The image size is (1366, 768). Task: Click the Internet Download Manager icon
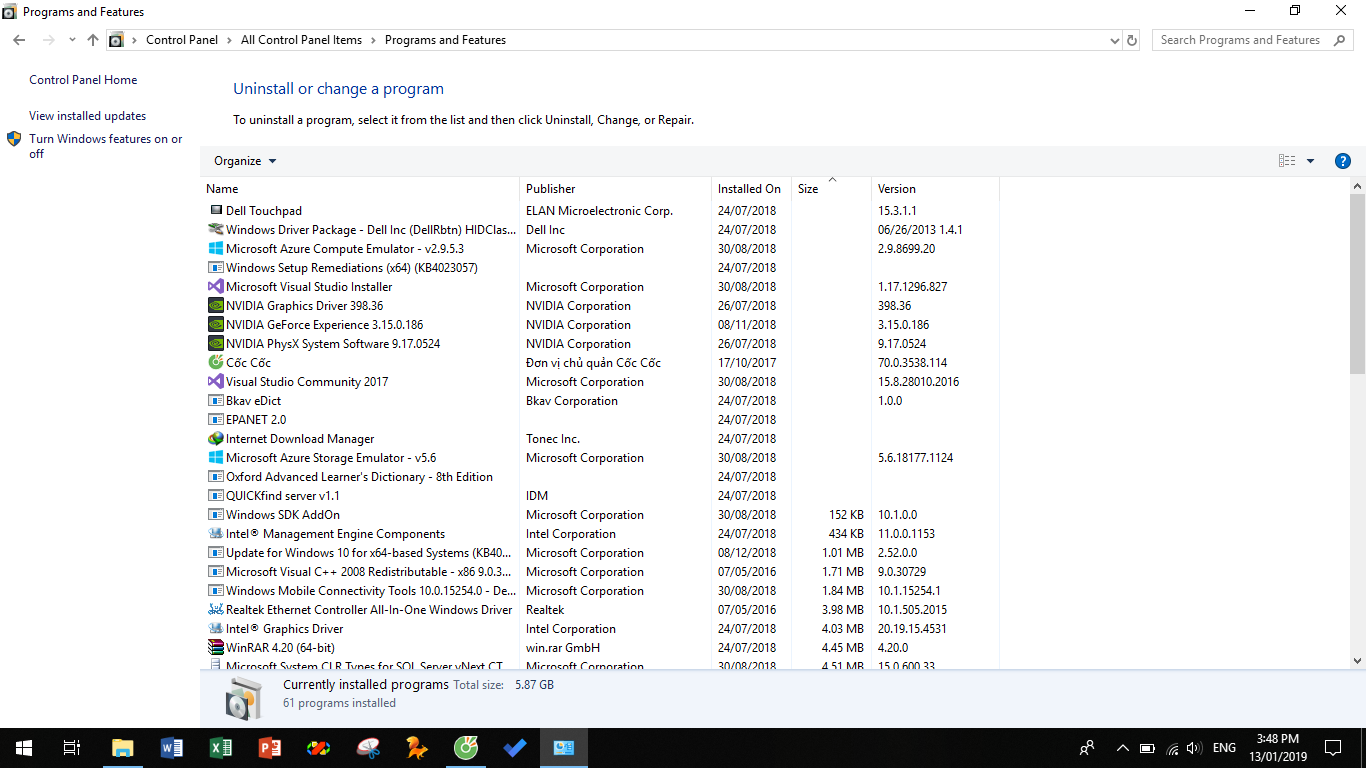tap(215, 439)
